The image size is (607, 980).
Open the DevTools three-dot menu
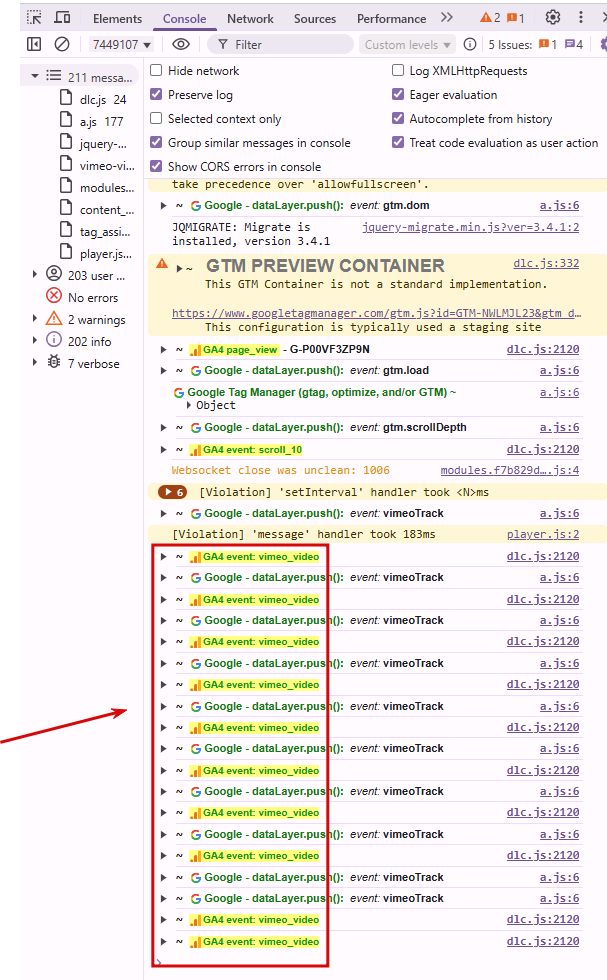(x=581, y=18)
